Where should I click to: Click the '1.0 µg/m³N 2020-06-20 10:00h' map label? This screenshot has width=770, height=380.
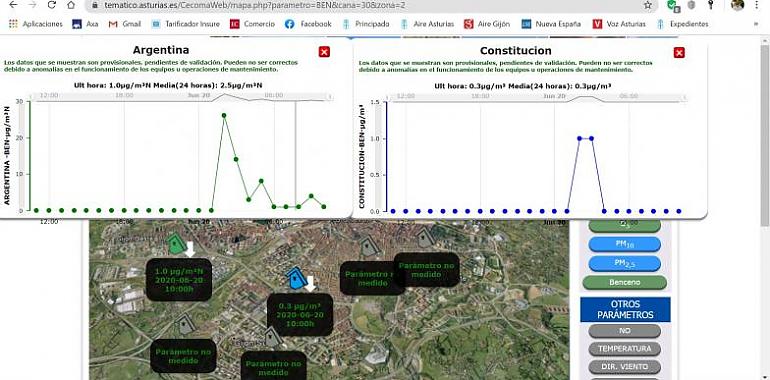coord(179,279)
